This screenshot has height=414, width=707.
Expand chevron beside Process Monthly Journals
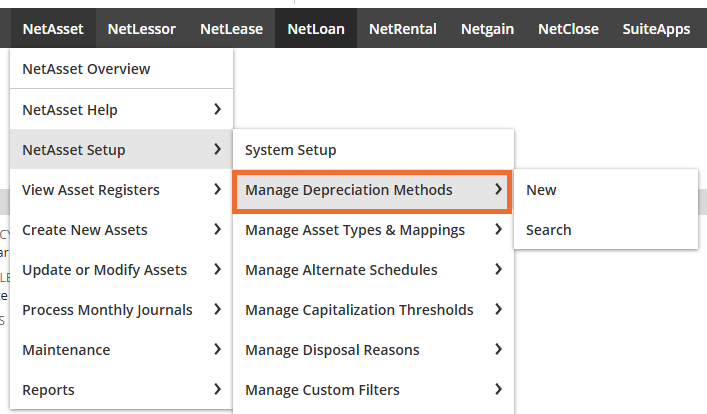(217, 309)
